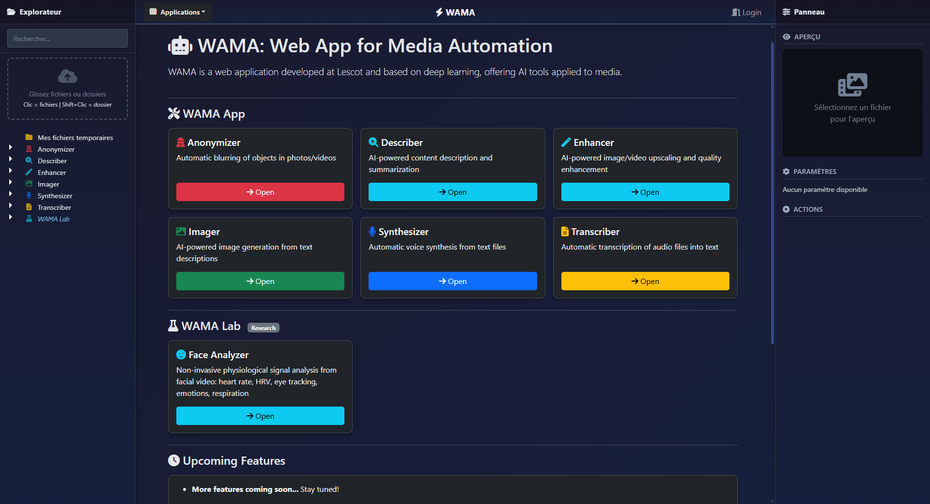The height and width of the screenshot is (504, 930).
Task: Open the Anonymizer app with the red button
Action: pyautogui.click(x=260, y=192)
